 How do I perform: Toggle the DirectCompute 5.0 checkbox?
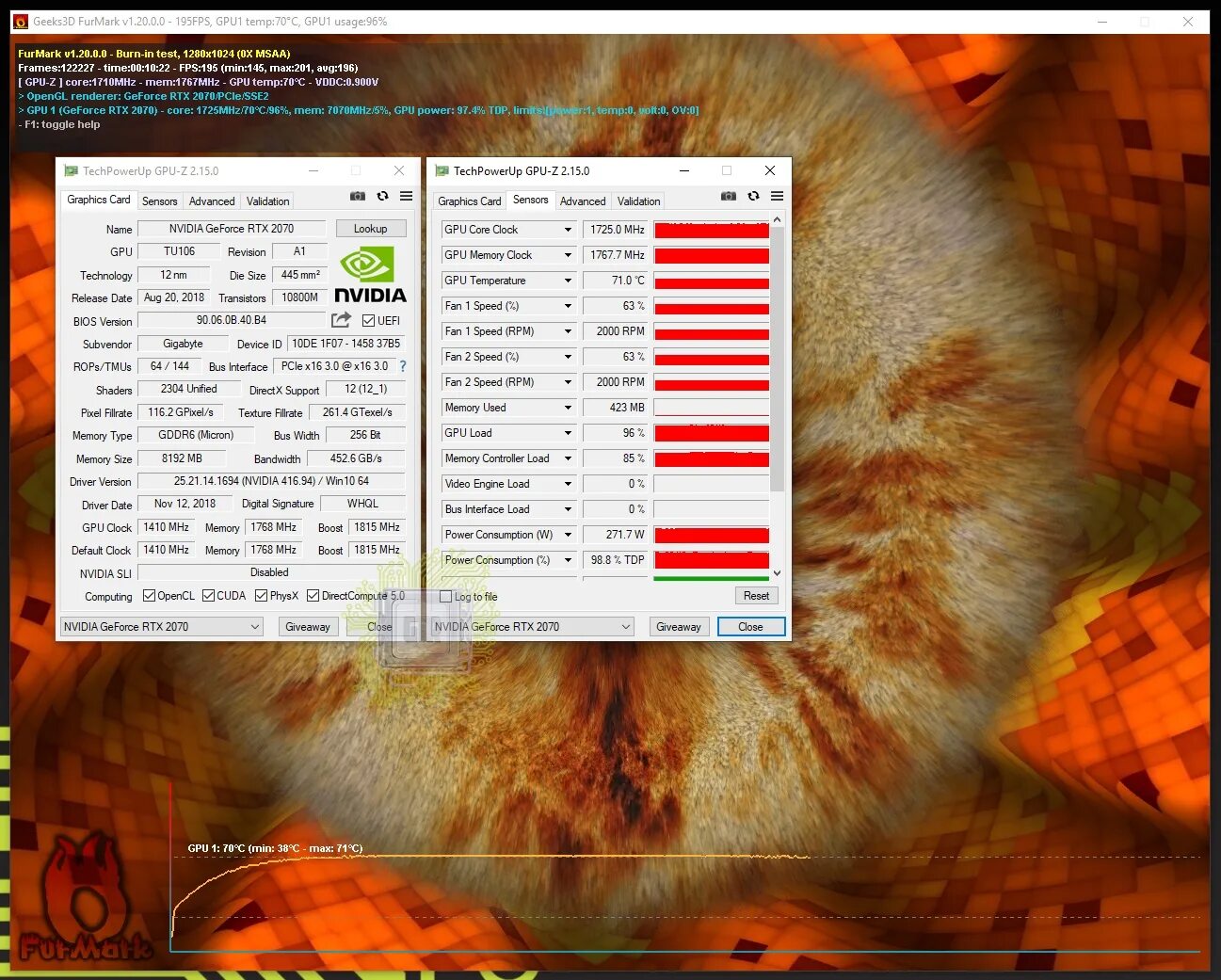tap(313, 595)
